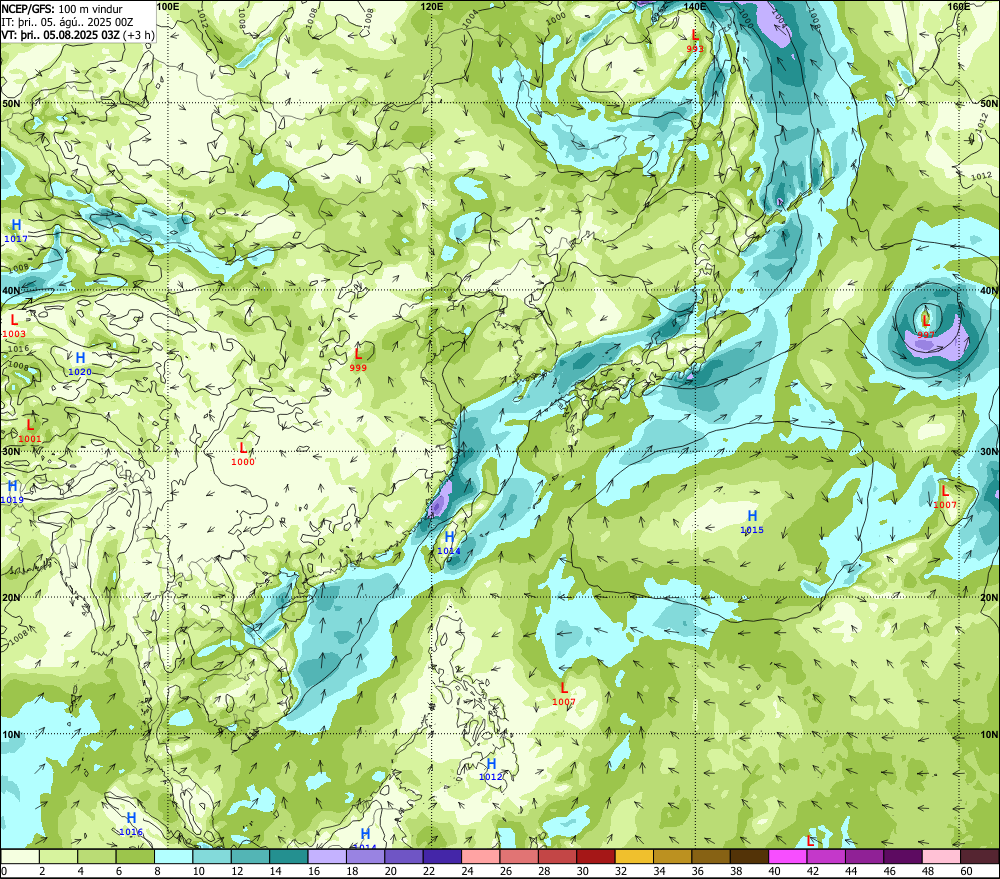Click the legend value 48
Image resolution: width=1000 pixels, height=879 pixels.
(x=928, y=871)
